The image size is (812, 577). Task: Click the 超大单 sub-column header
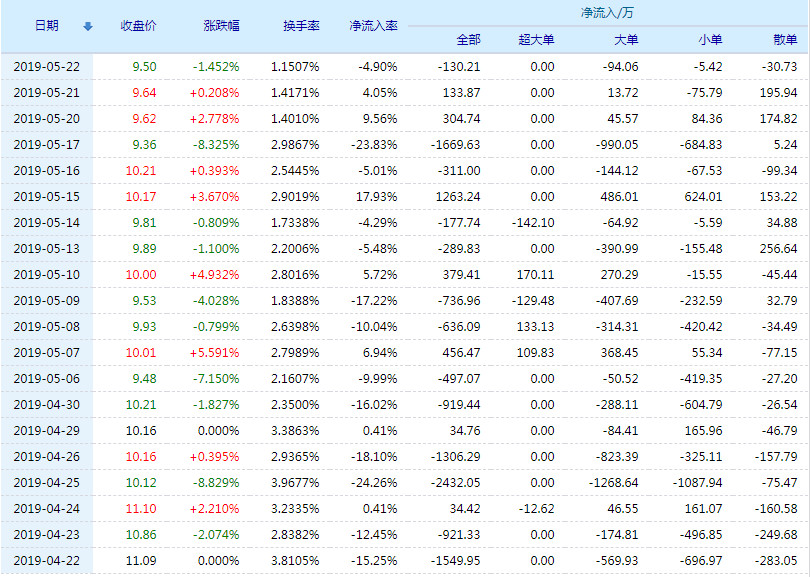point(537,40)
